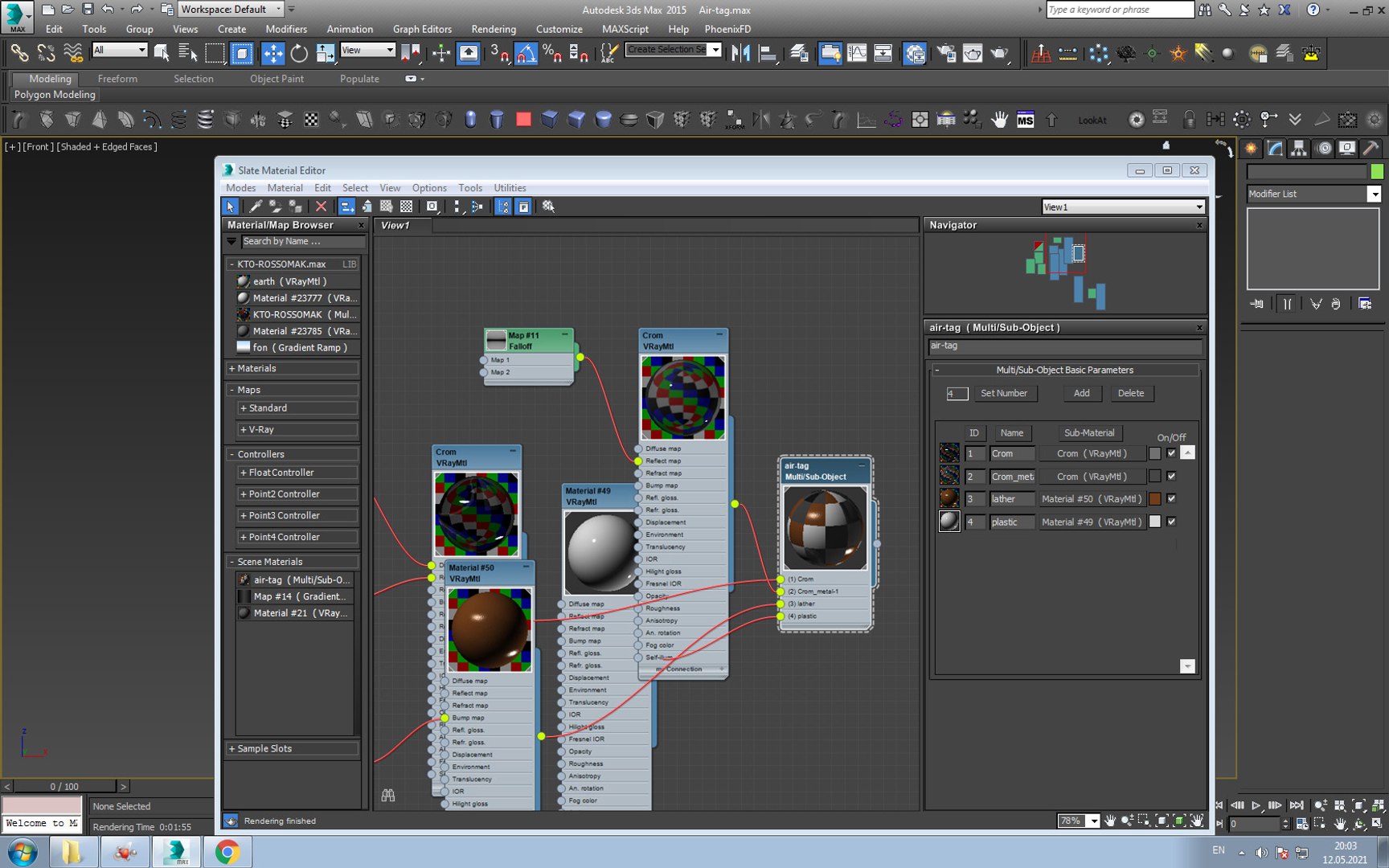Expand the V-Ray maps subgroup
The image size is (1389, 868).
pyautogui.click(x=297, y=429)
